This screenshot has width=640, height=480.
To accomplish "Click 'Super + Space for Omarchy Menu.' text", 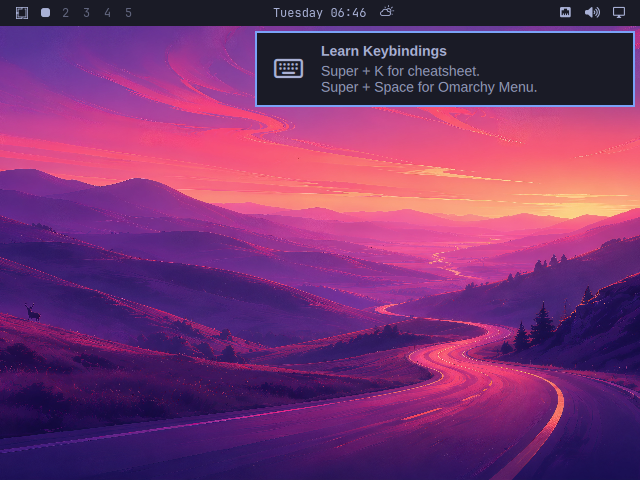I will pyautogui.click(x=429, y=87).
